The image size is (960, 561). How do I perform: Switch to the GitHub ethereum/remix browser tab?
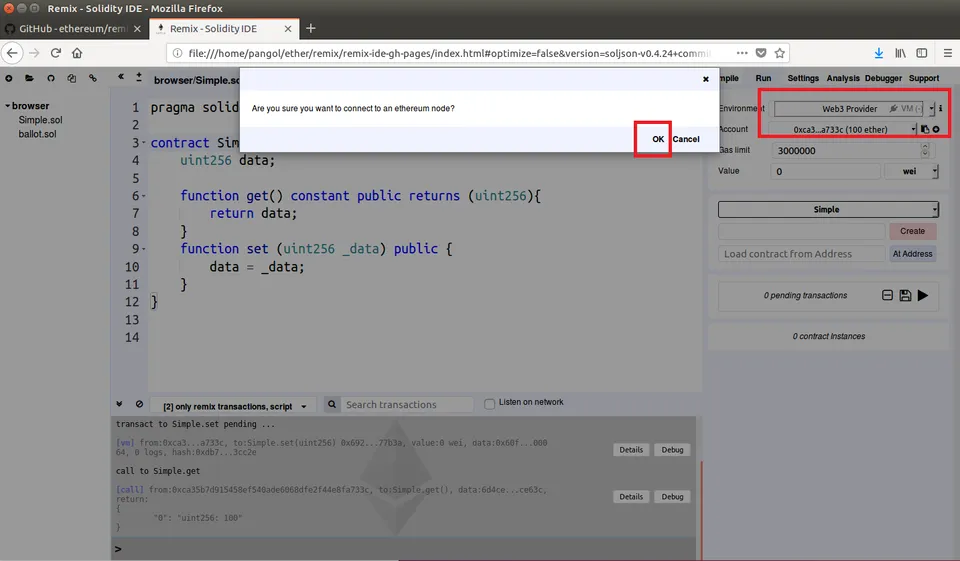[x=73, y=29]
